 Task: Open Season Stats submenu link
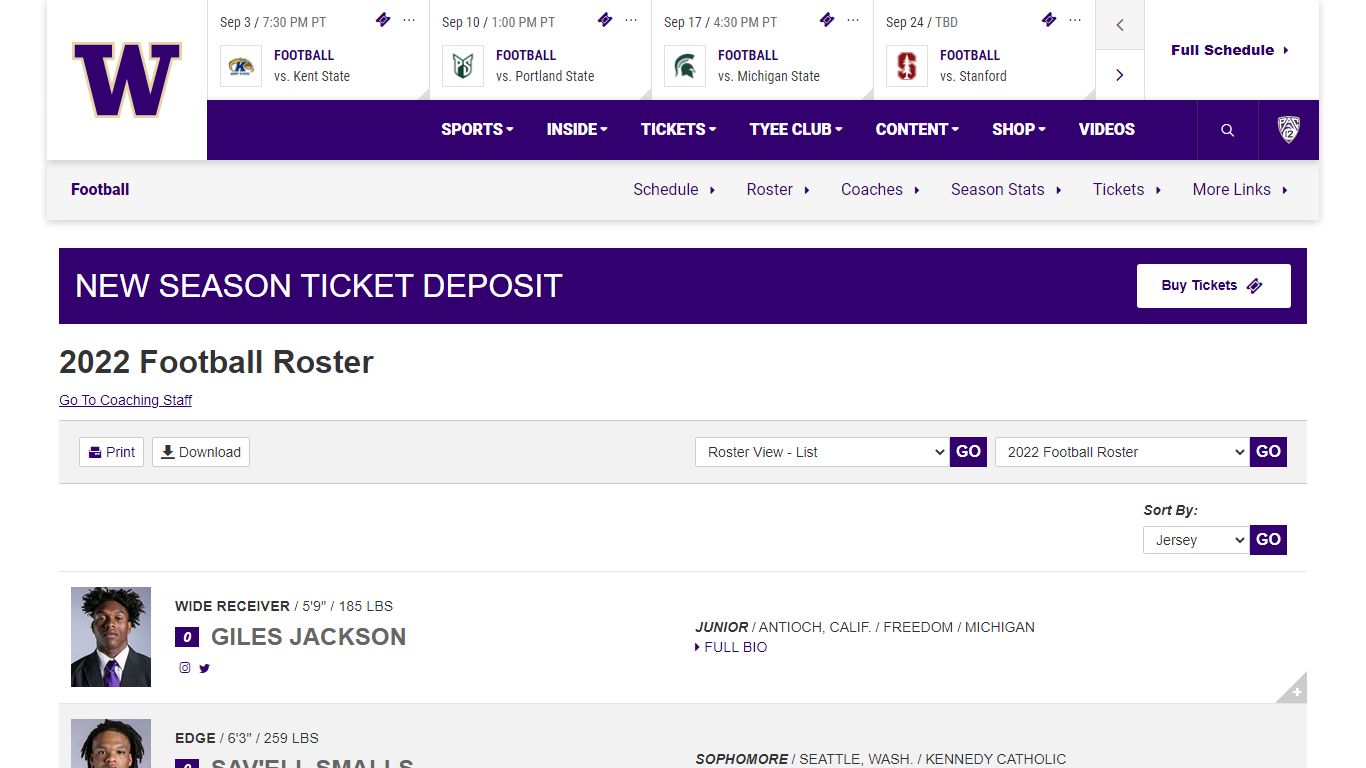(x=1006, y=189)
